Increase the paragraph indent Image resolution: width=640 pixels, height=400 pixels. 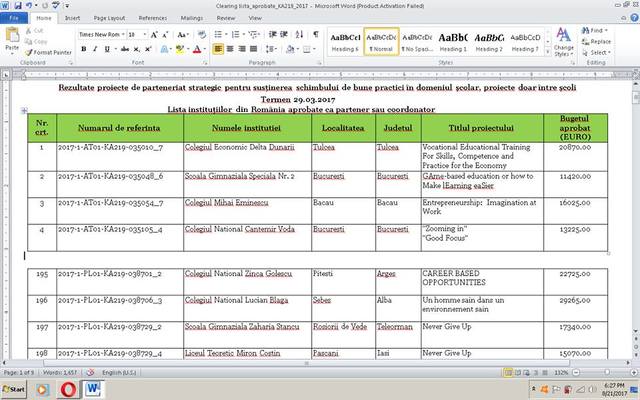pos(284,35)
